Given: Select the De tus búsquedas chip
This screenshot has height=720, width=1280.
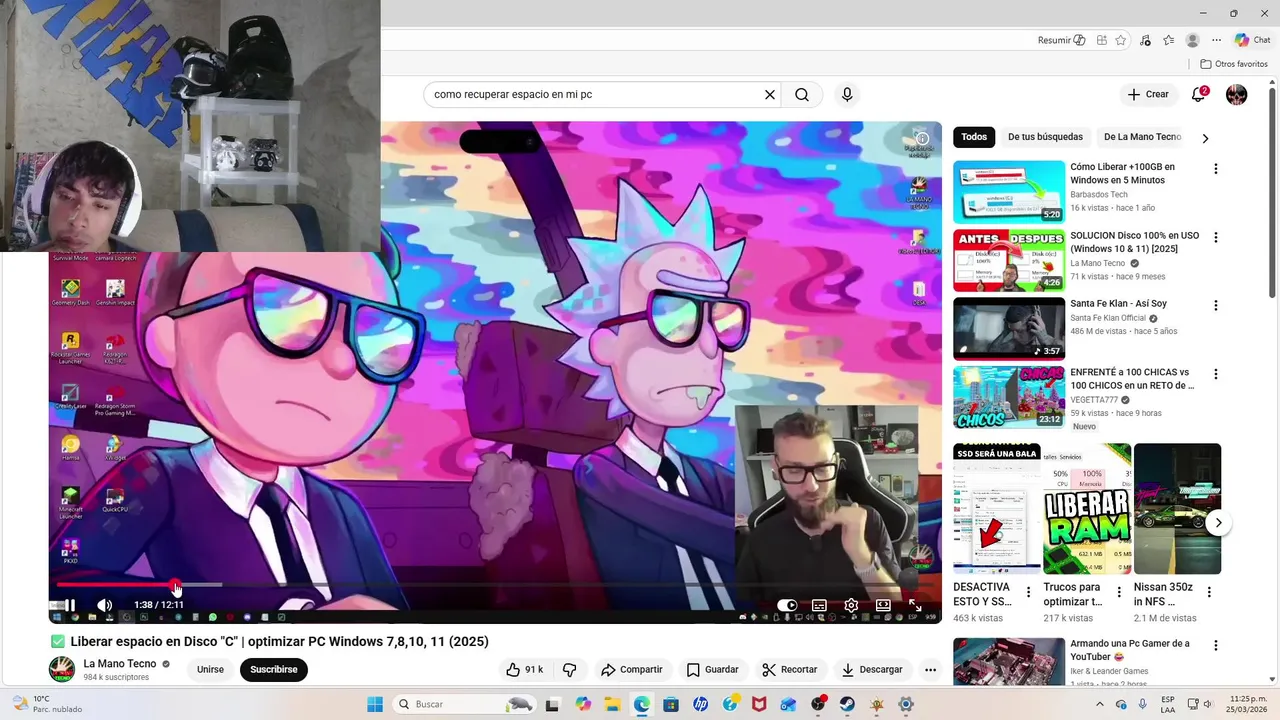Looking at the screenshot, I should [x=1045, y=137].
